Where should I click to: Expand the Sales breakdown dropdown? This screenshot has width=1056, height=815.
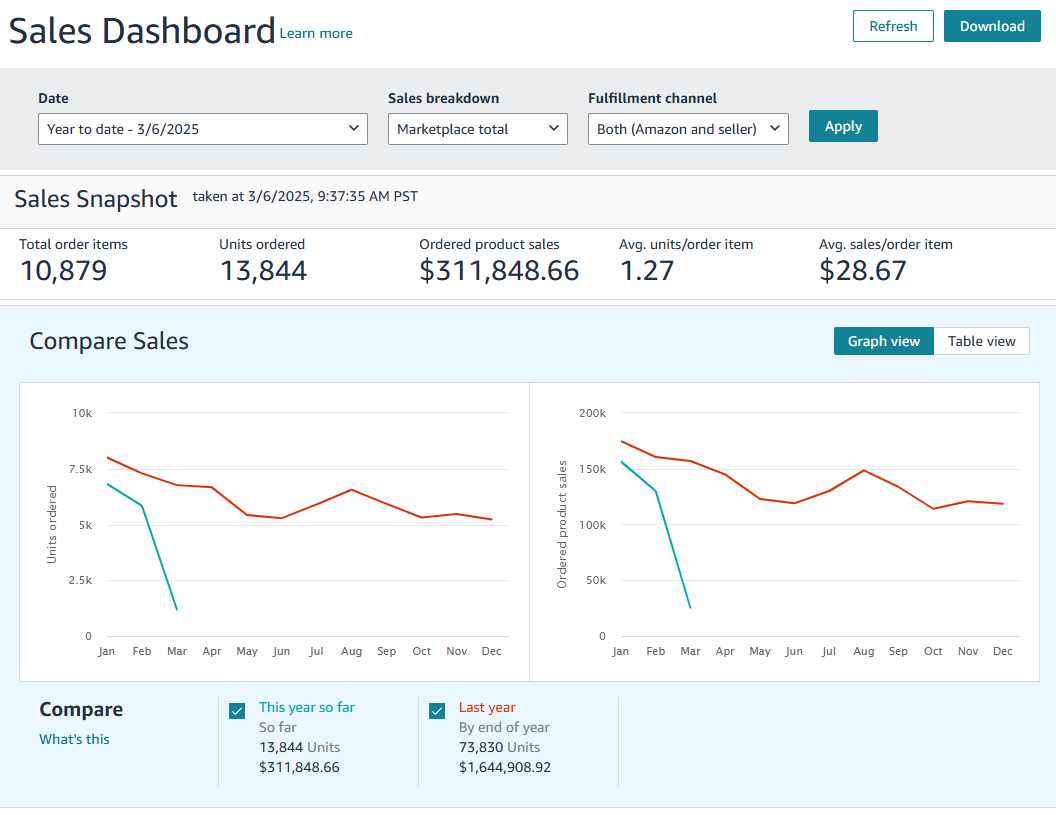pos(477,129)
